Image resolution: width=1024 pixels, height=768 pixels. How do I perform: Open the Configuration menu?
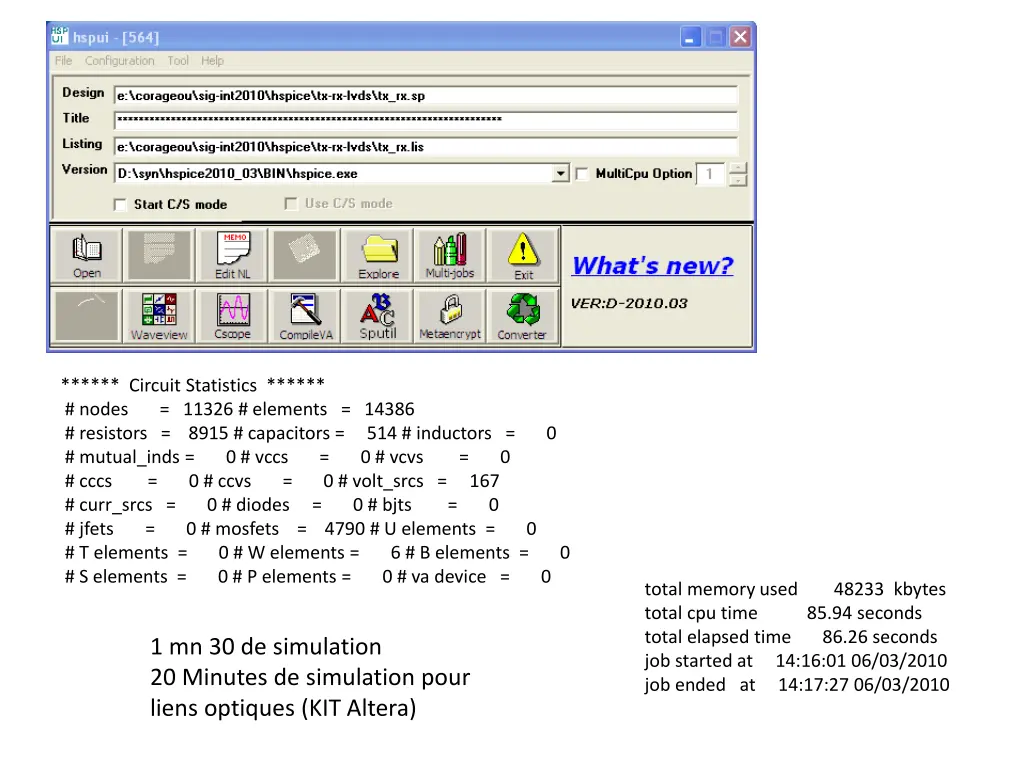(119, 61)
